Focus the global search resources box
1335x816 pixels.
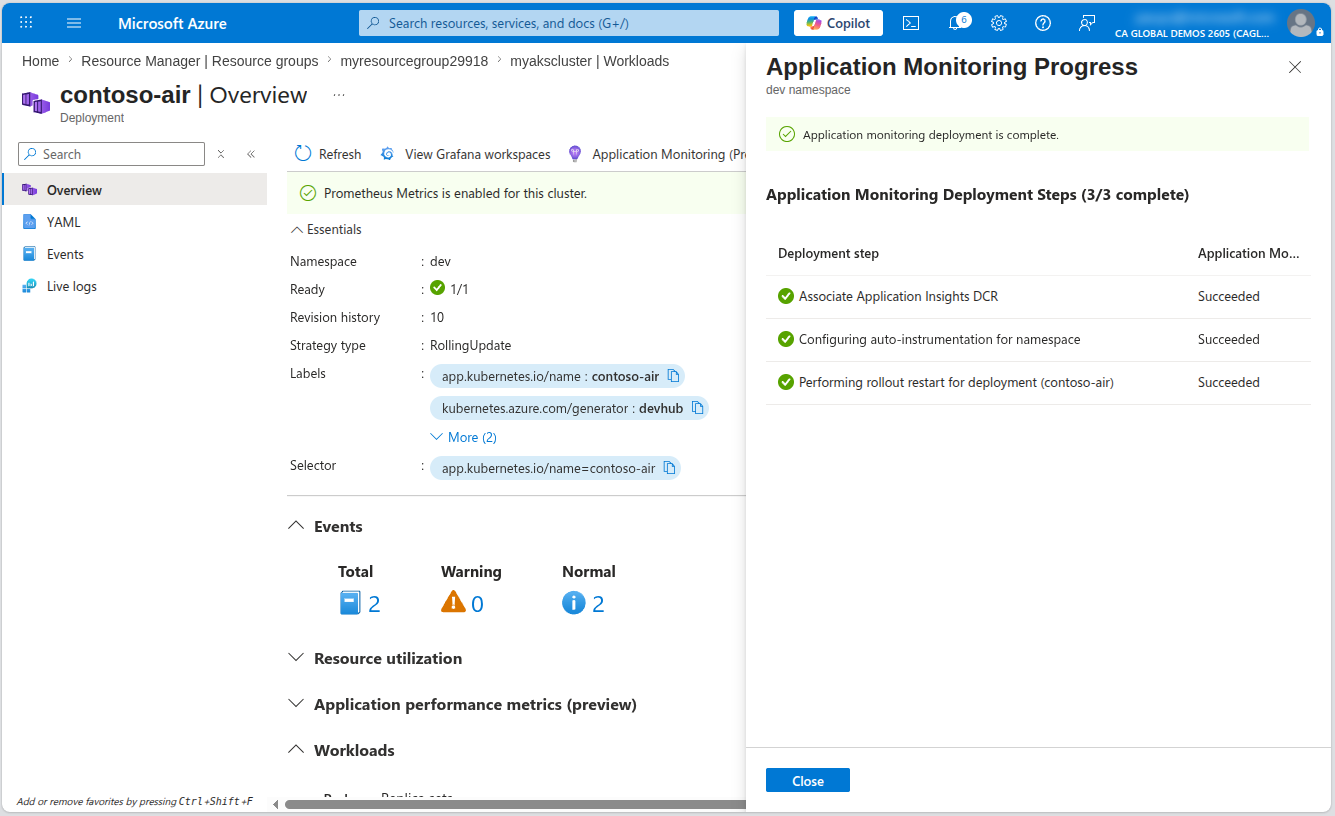coord(569,23)
